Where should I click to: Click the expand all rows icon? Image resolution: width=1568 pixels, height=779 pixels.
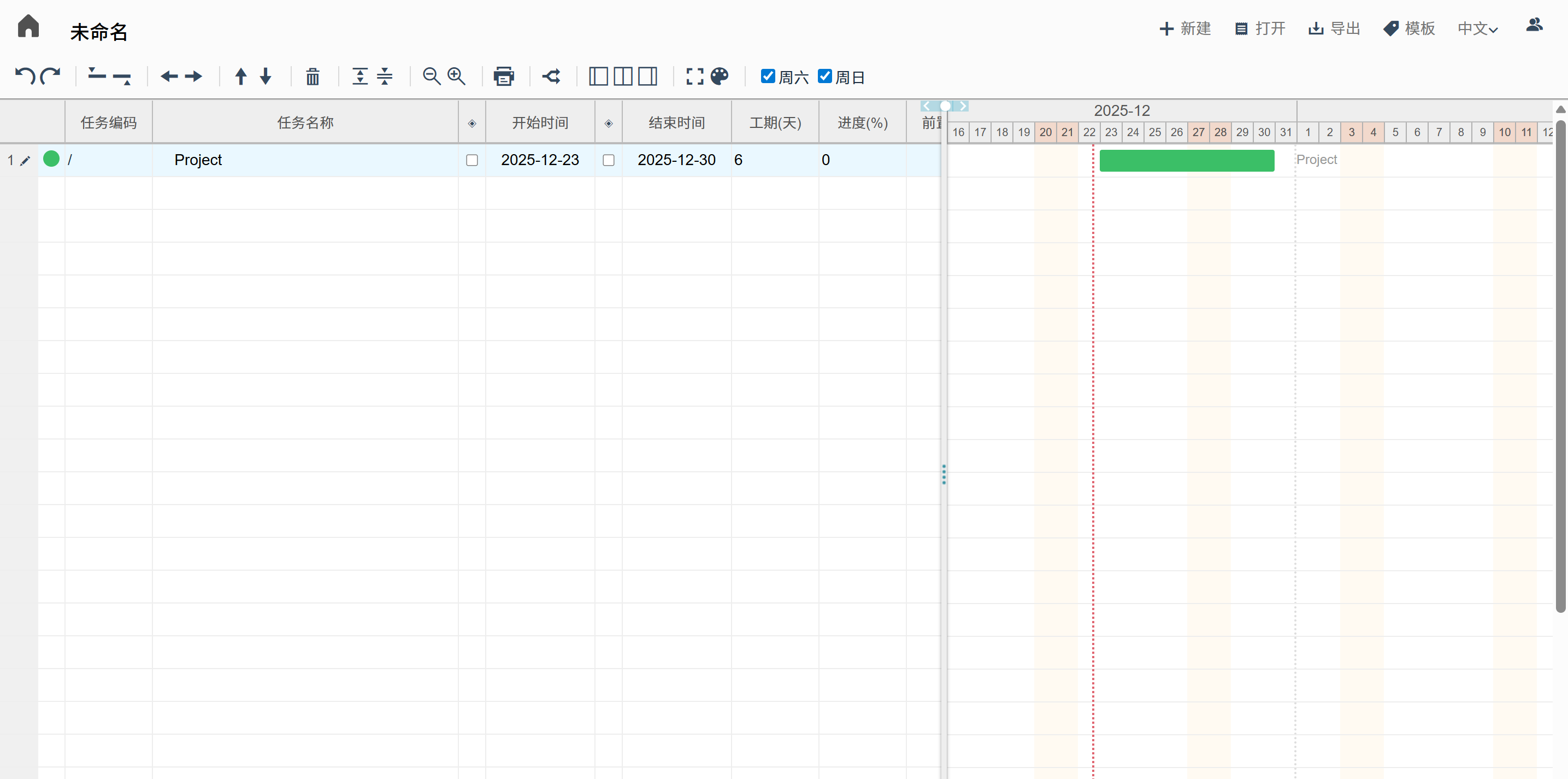coord(359,76)
